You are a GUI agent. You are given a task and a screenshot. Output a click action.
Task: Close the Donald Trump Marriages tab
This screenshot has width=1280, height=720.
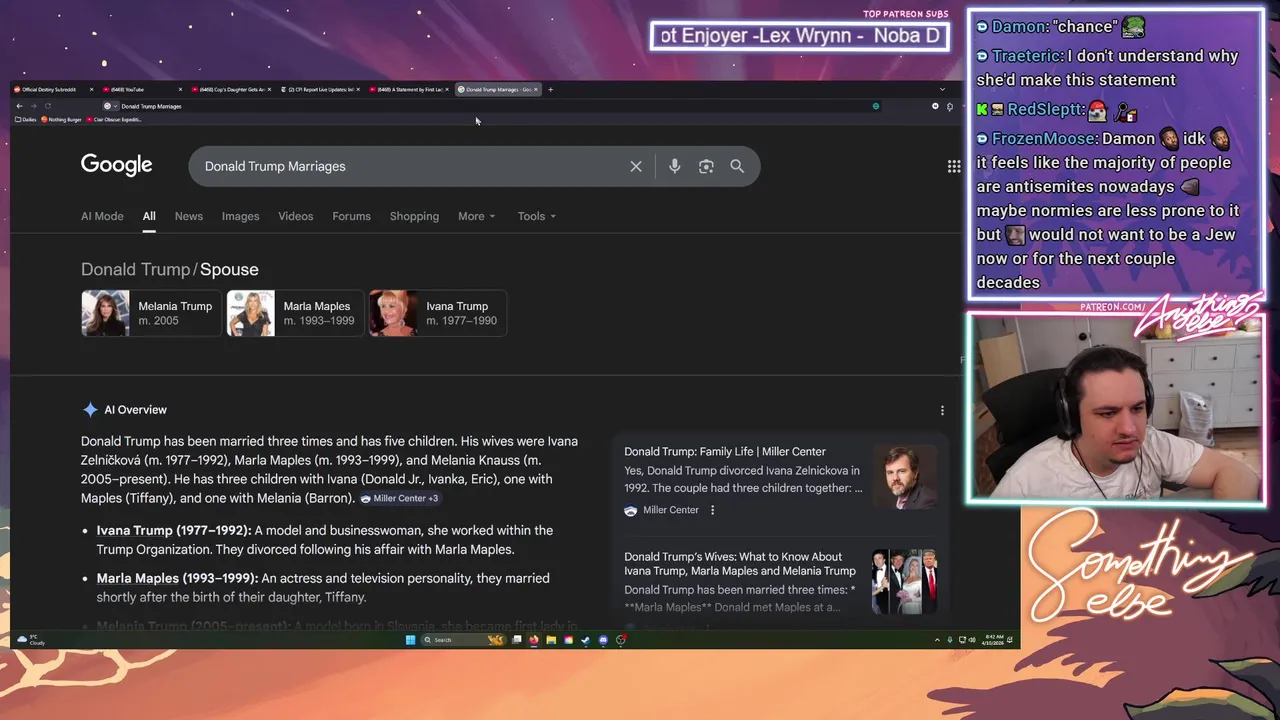pyautogui.click(x=536, y=89)
